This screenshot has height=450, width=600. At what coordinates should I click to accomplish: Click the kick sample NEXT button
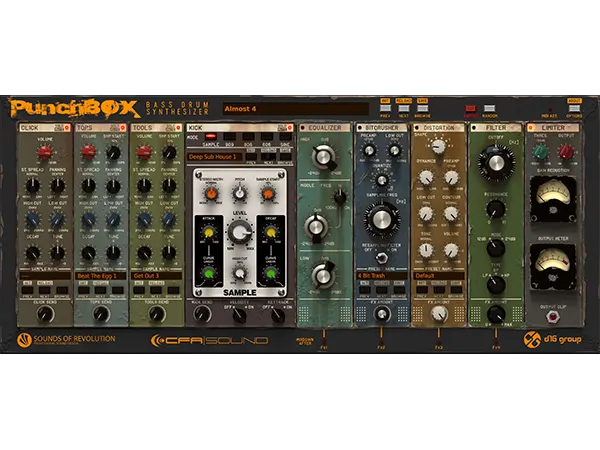pos(269,157)
